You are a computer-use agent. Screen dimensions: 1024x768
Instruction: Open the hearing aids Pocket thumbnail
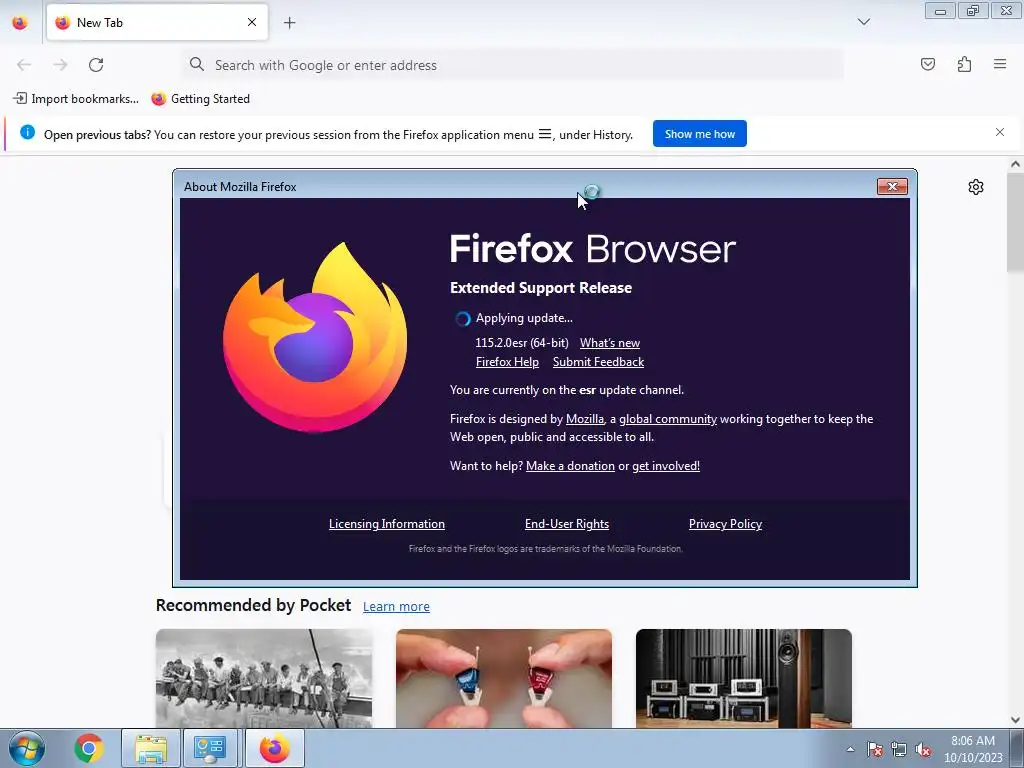[x=504, y=678]
